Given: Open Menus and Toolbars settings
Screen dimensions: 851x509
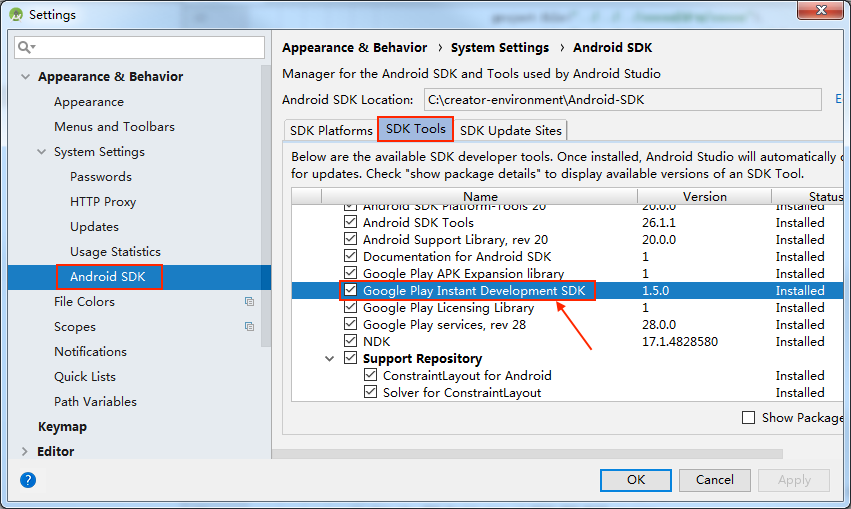Looking at the screenshot, I should 115,127.
